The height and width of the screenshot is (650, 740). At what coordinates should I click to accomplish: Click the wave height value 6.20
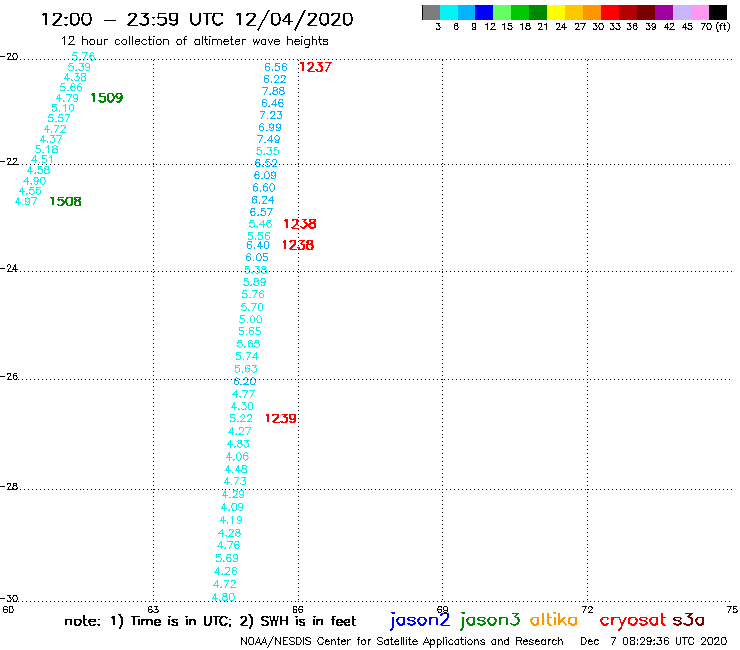click(x=245, y=381)
